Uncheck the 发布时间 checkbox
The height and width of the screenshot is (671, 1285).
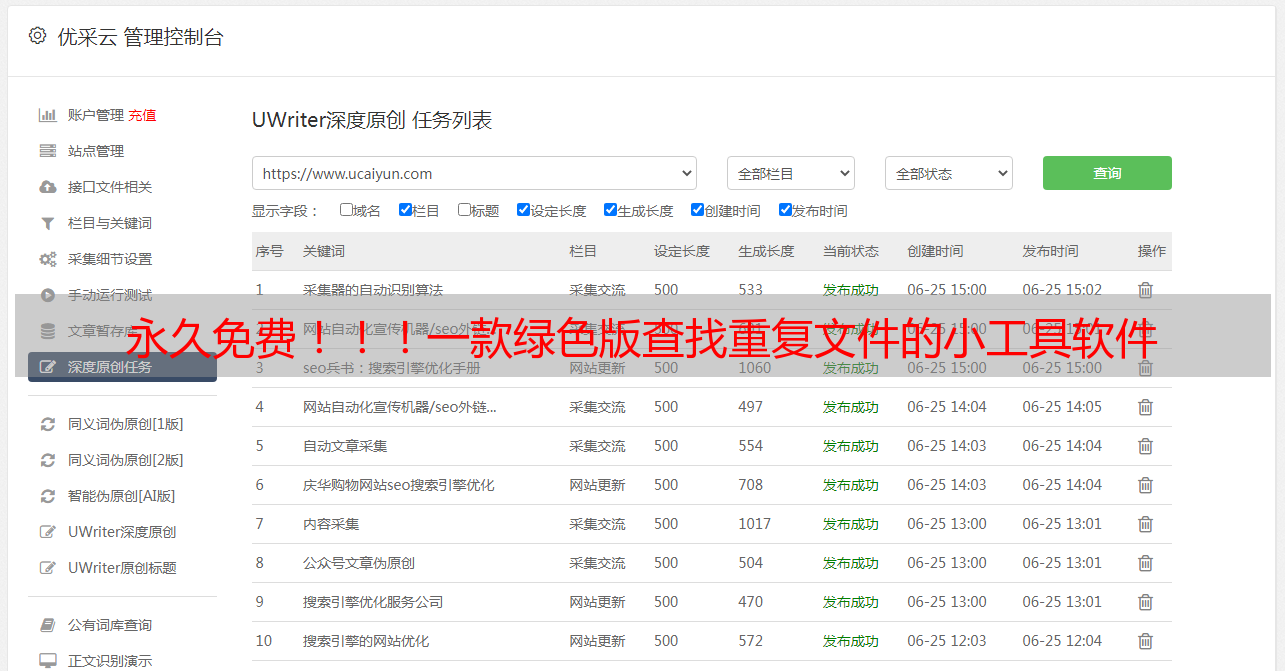[x=785, y=210]
